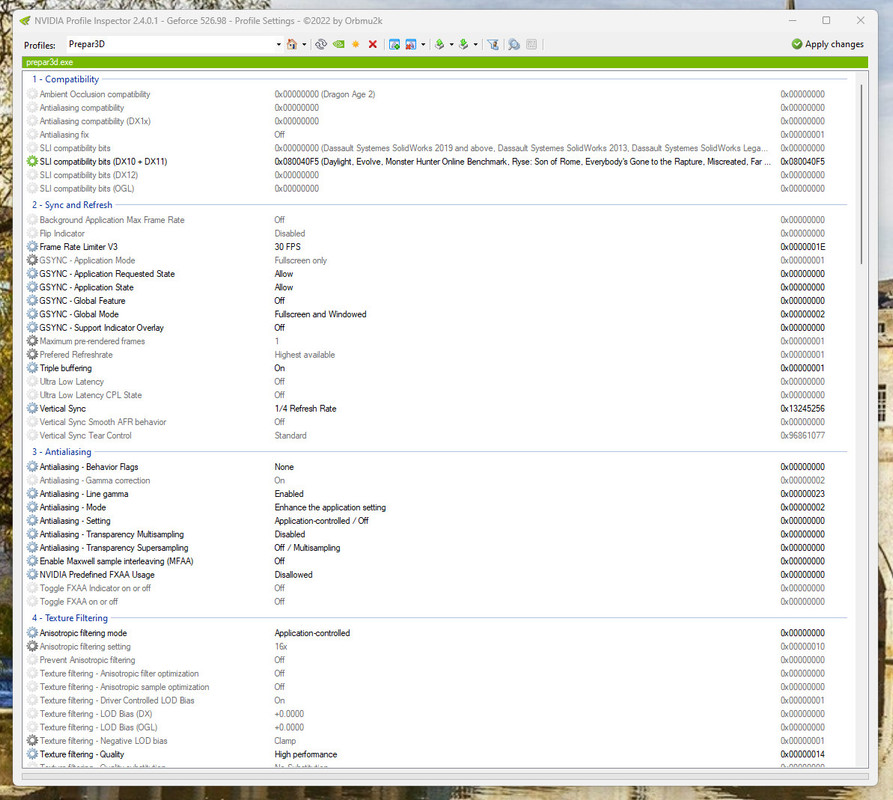This screenshot has width=893, height=800.
Task: Collapse the 1 - Compatibility section header
Action: click(65, 79)
